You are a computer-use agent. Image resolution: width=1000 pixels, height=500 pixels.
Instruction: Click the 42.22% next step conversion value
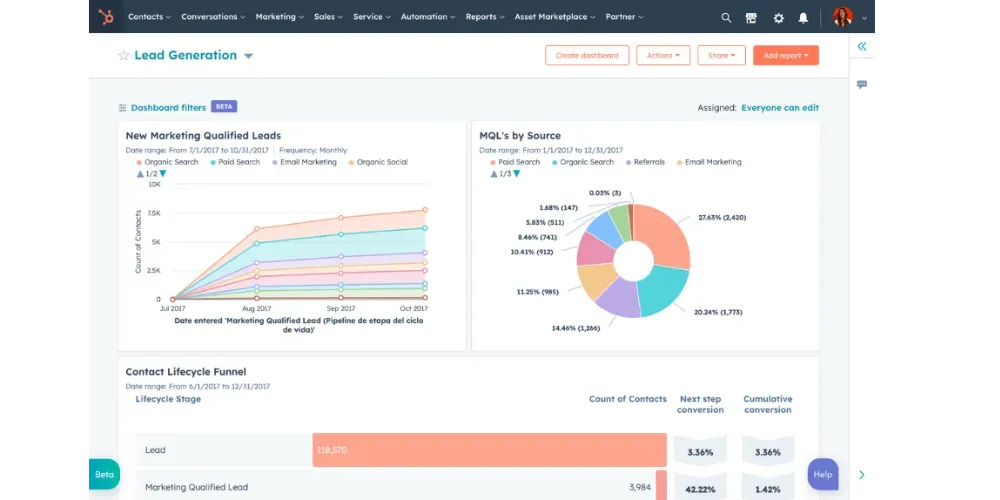(x=700, y=489)
